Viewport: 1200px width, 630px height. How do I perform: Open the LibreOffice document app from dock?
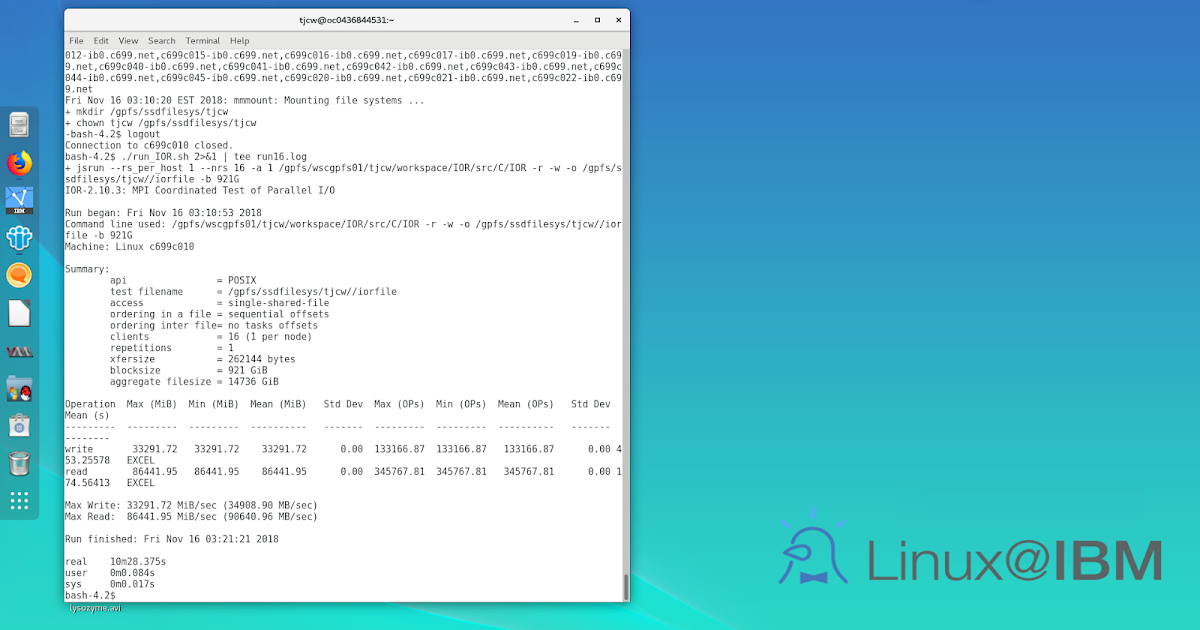click(19, 311)
